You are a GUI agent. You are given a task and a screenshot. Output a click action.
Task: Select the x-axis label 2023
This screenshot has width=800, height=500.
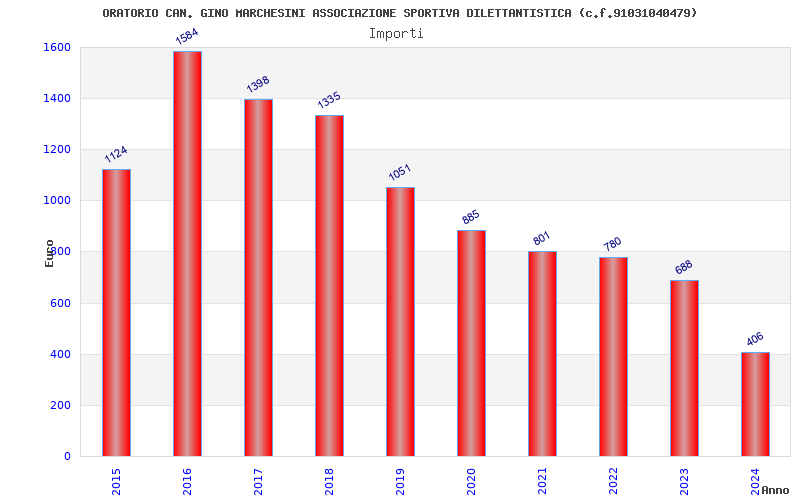[684, 482]
